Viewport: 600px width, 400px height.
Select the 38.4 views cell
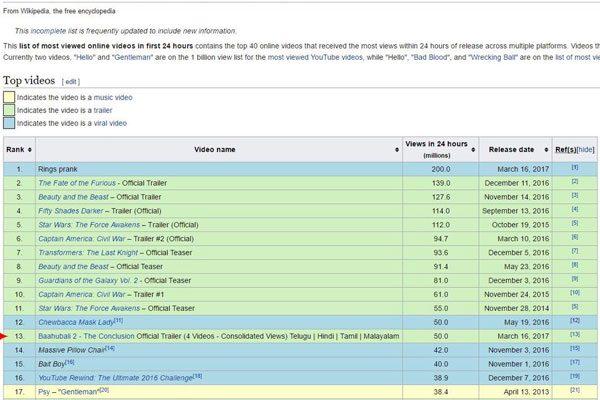click(x=440, y=392)
